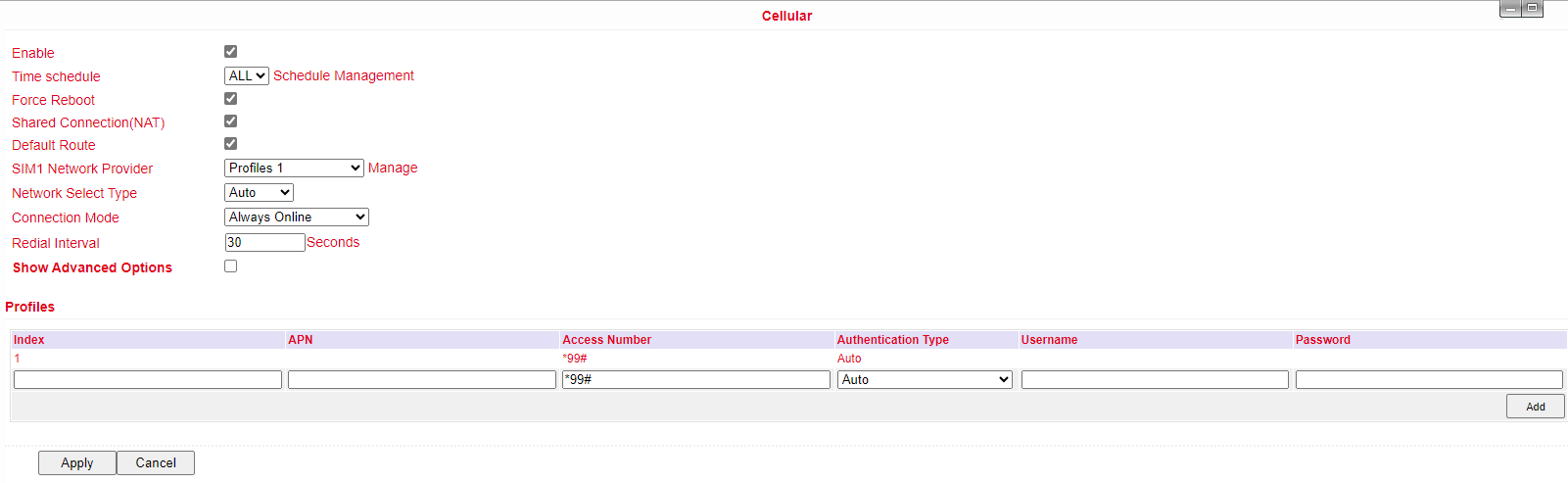1568x483 pixels.
Task: Open the Schedule Management link
Action: [x=343, y=75]
